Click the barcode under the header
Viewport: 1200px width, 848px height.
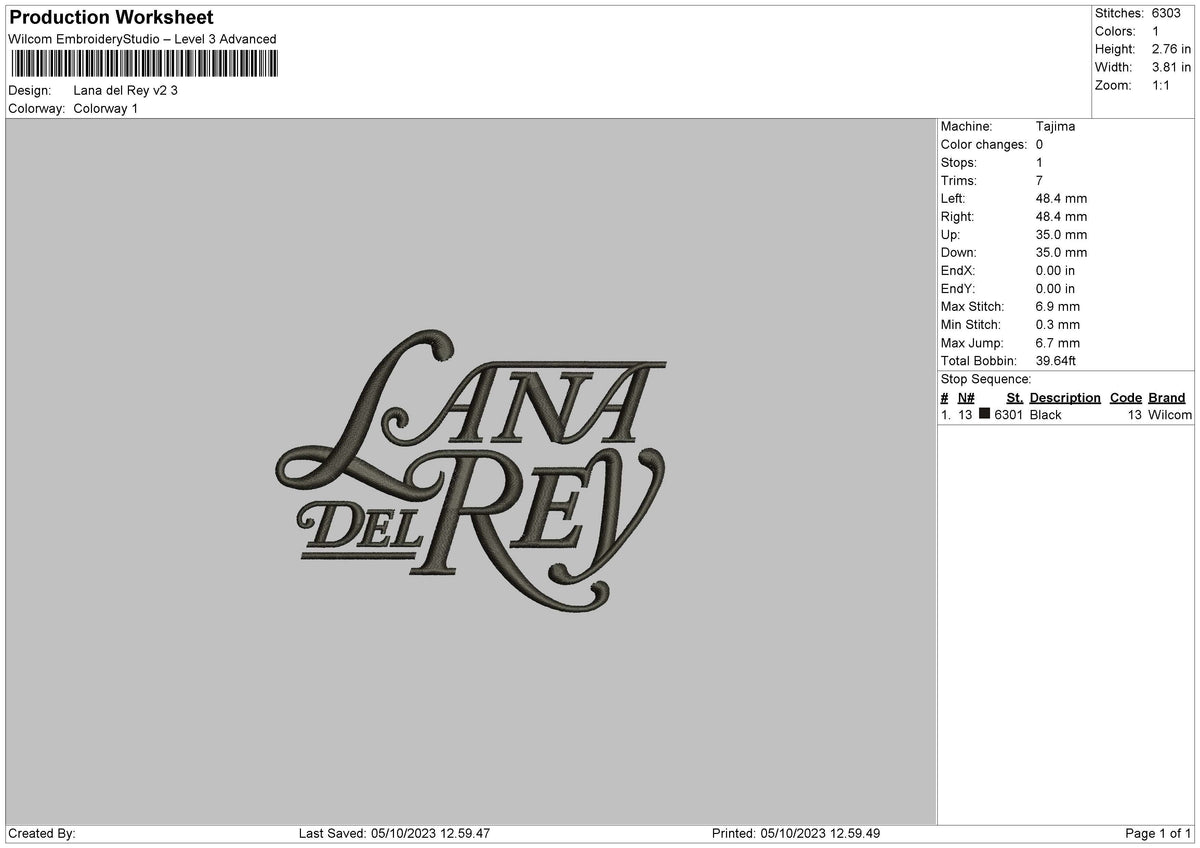point(144,65)
